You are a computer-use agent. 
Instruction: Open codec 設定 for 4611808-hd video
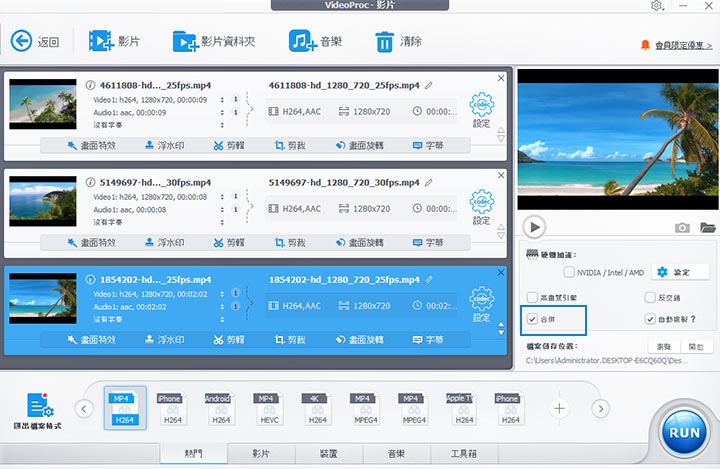pyautogui.click(x=482, y=110)
